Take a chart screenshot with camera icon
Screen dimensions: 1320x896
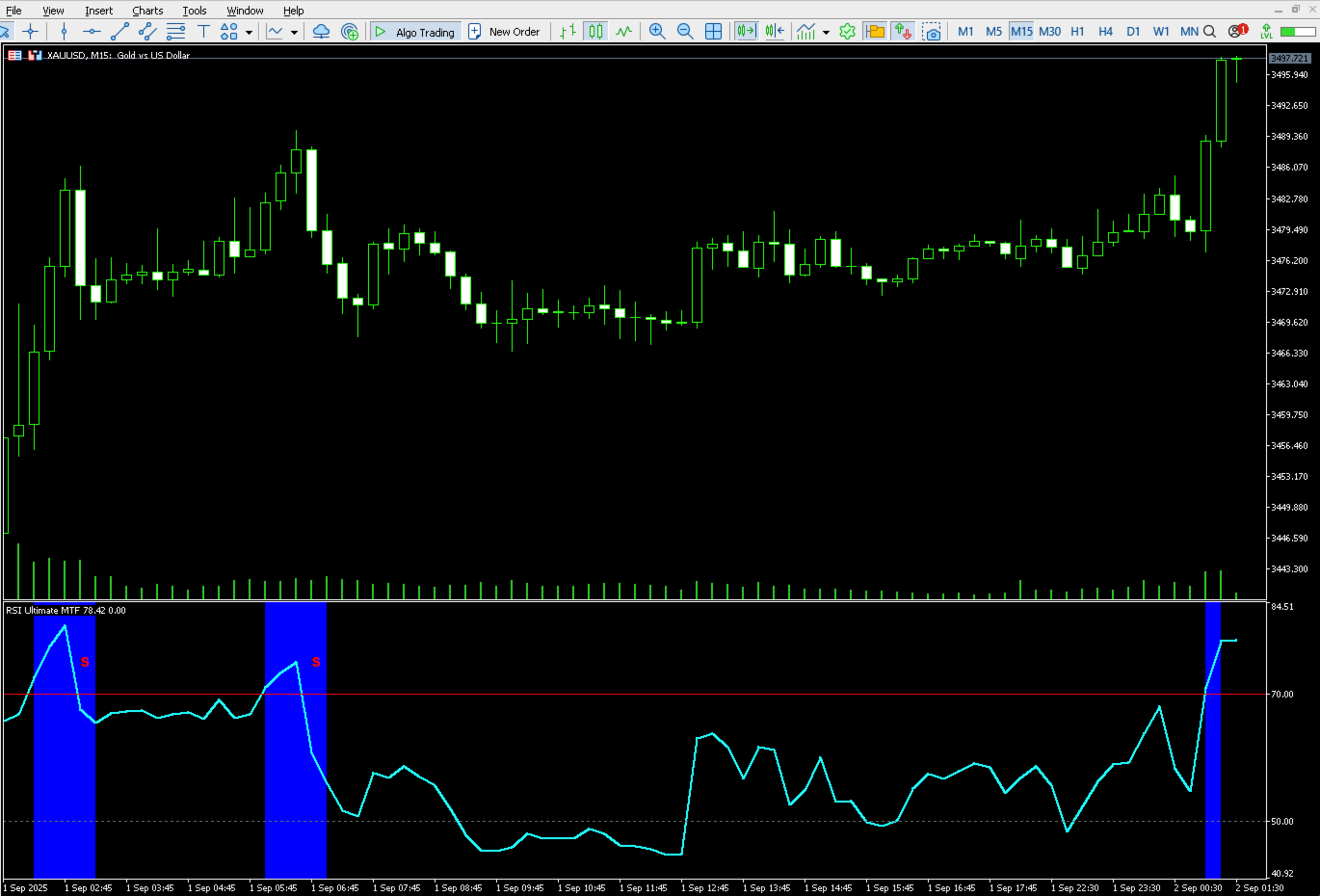(932, 32)
